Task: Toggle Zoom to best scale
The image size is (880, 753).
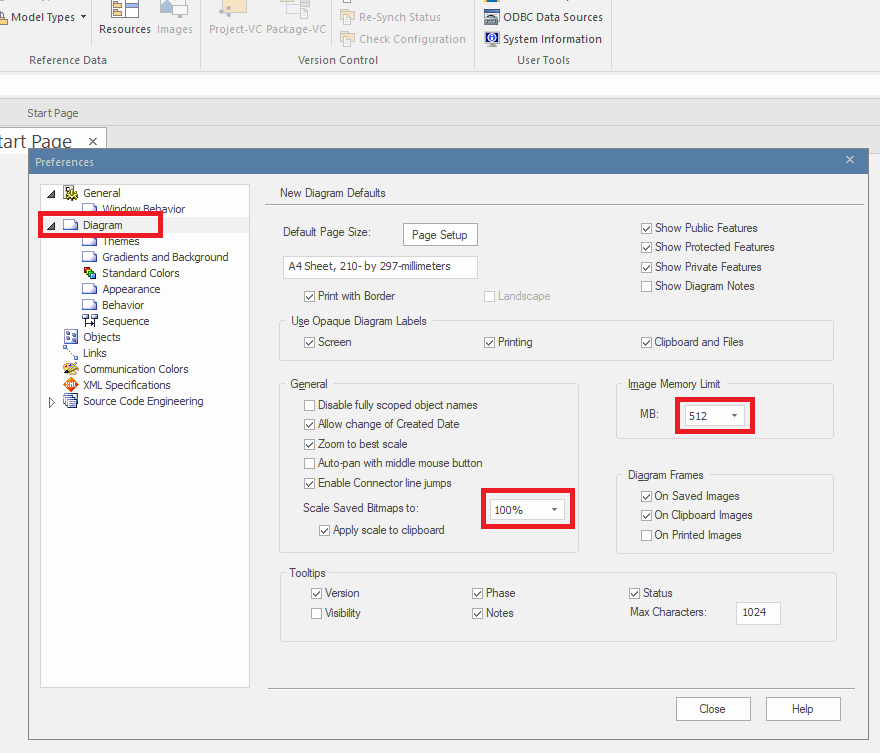Action: point(309,444)
